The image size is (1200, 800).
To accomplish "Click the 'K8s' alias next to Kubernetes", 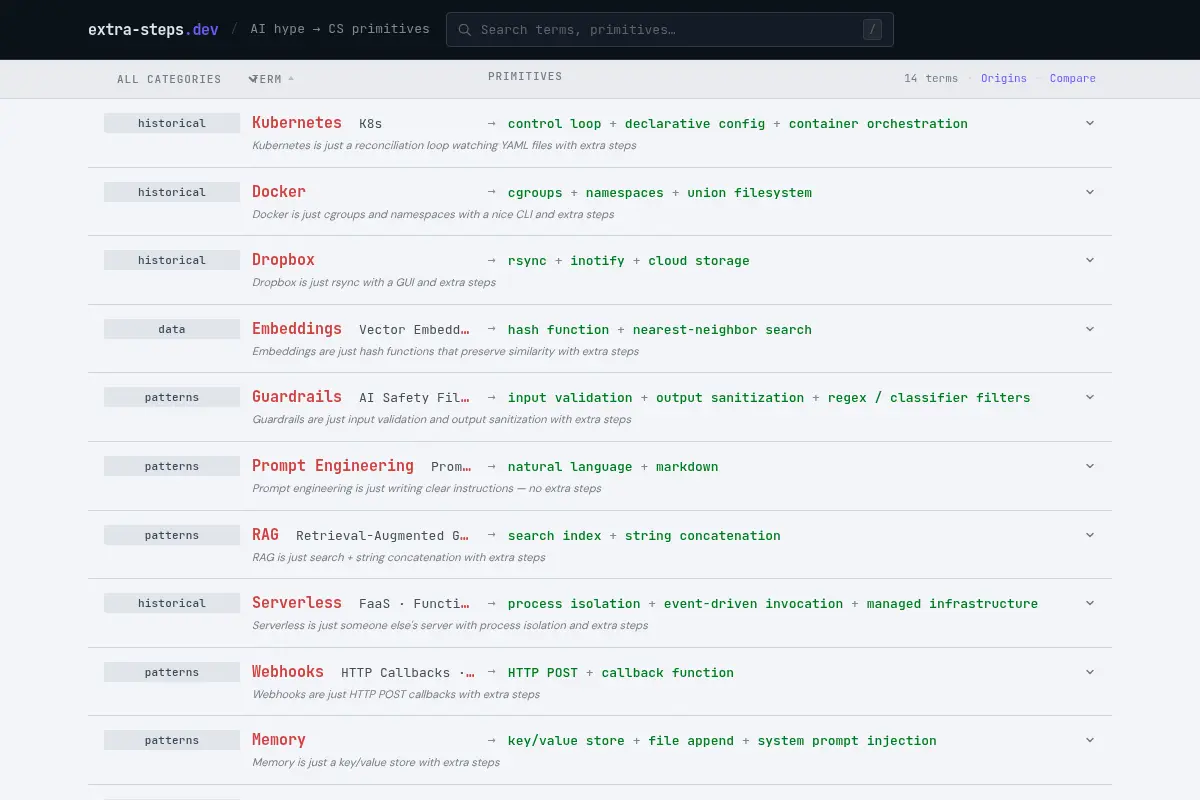I will [371, 124].
